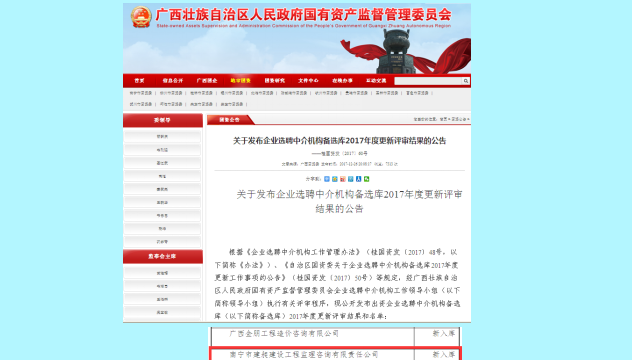
Task: Click the 监事会主席 sidebar header
Action: point(162,256)
